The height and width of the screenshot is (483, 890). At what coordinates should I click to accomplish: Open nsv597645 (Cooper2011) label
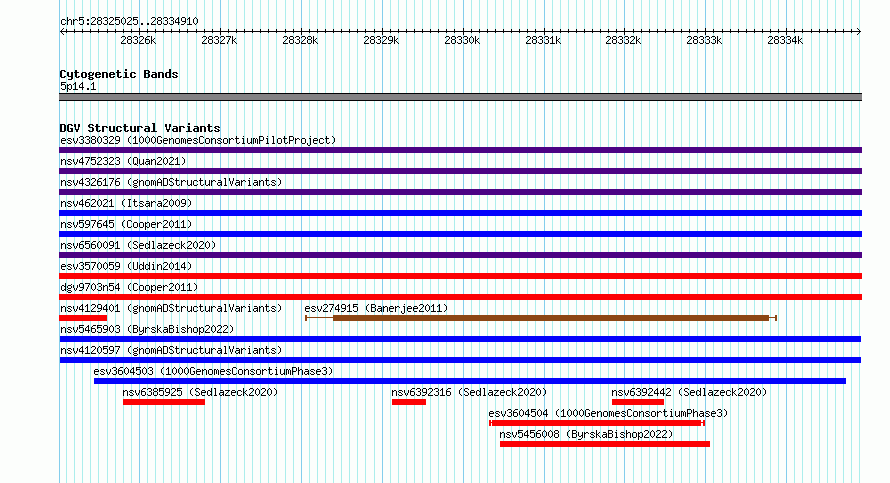coord(126,224)
